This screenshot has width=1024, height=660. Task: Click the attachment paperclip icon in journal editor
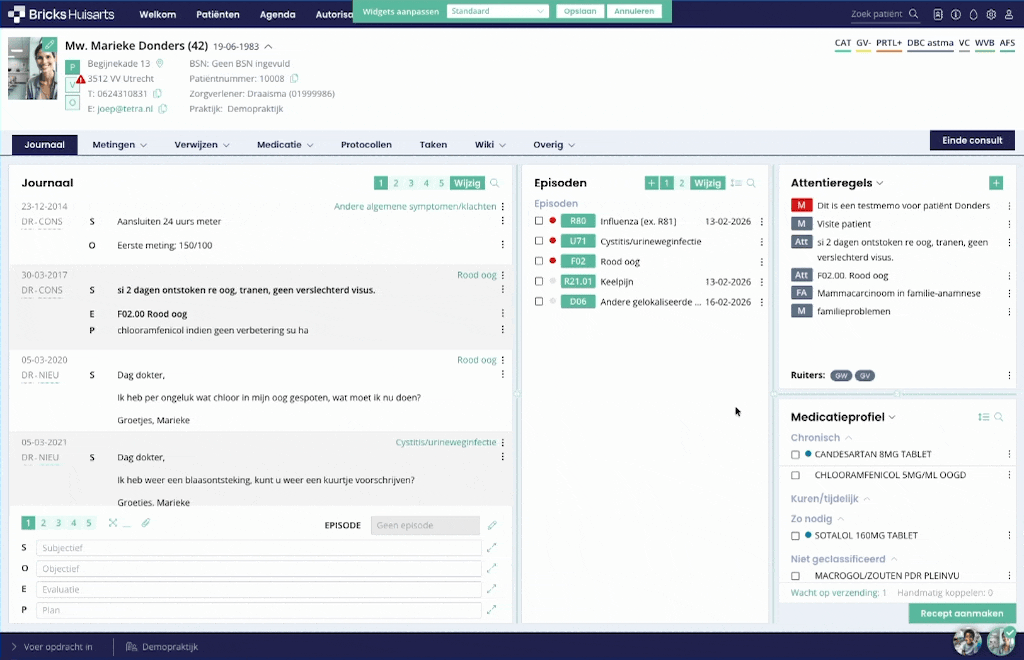tap(146, 523)
